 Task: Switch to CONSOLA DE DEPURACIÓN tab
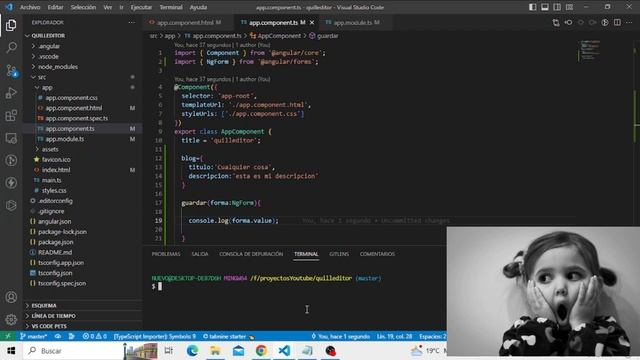pyautogui.click(x=251, y=254)
